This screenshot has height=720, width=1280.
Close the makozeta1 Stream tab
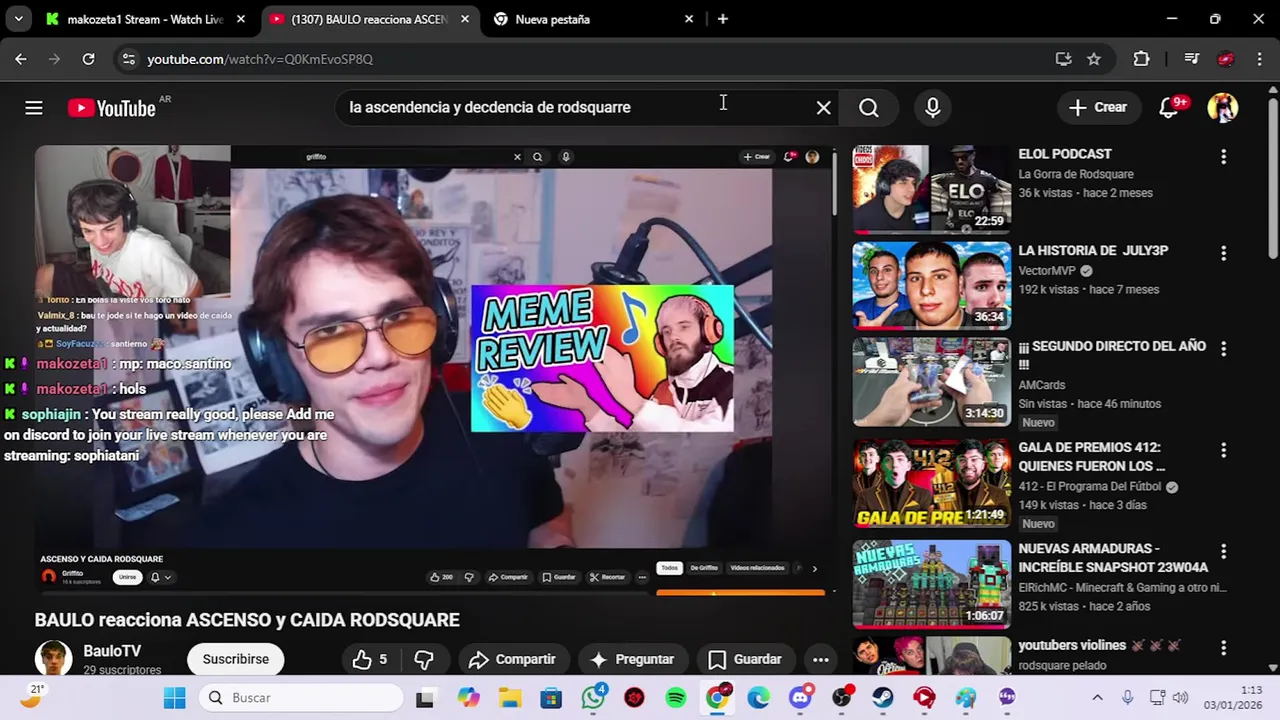240,19
